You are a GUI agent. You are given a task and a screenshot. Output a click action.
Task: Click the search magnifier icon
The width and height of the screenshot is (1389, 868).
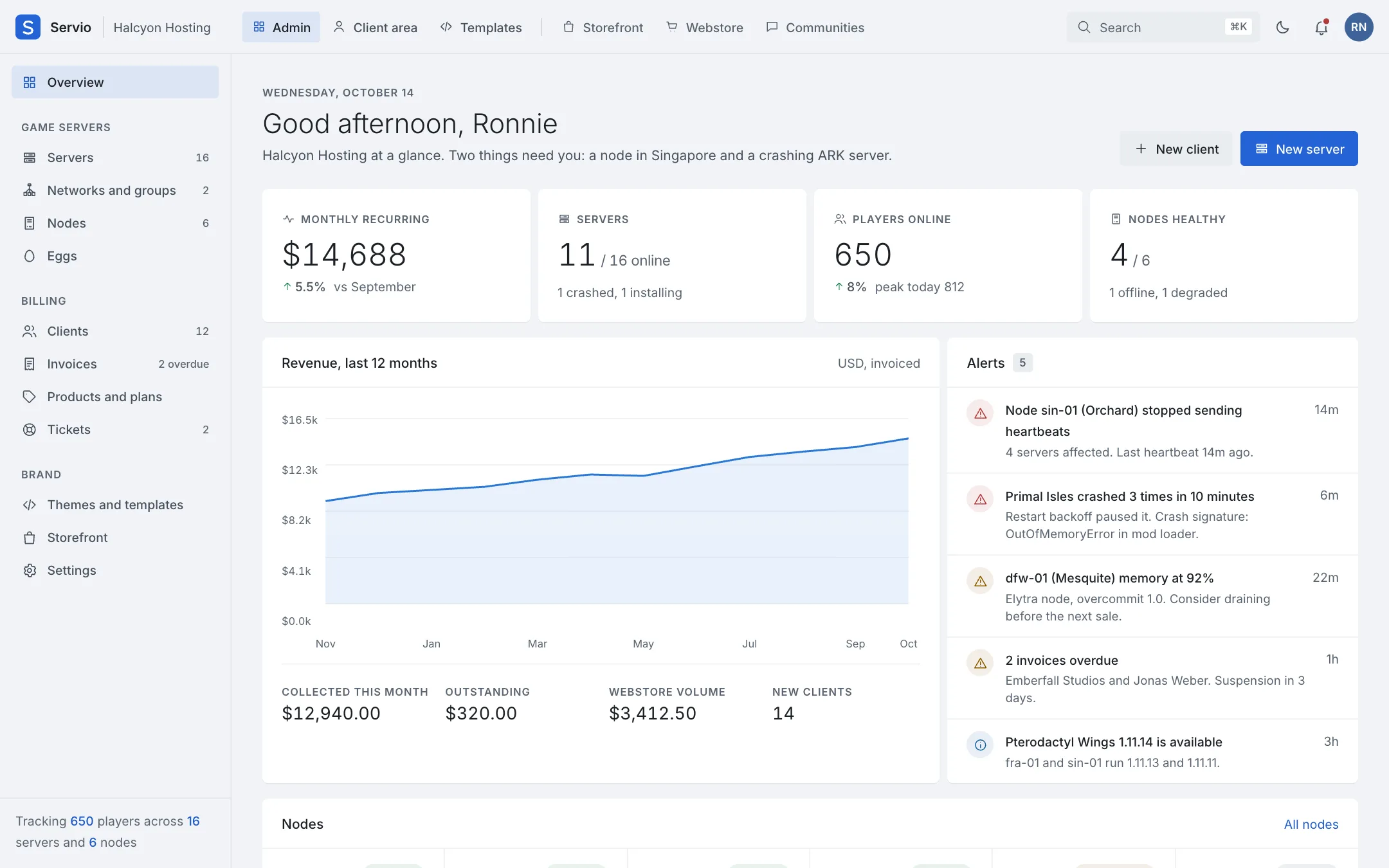pyautogui.click(x=1084, y=27)
